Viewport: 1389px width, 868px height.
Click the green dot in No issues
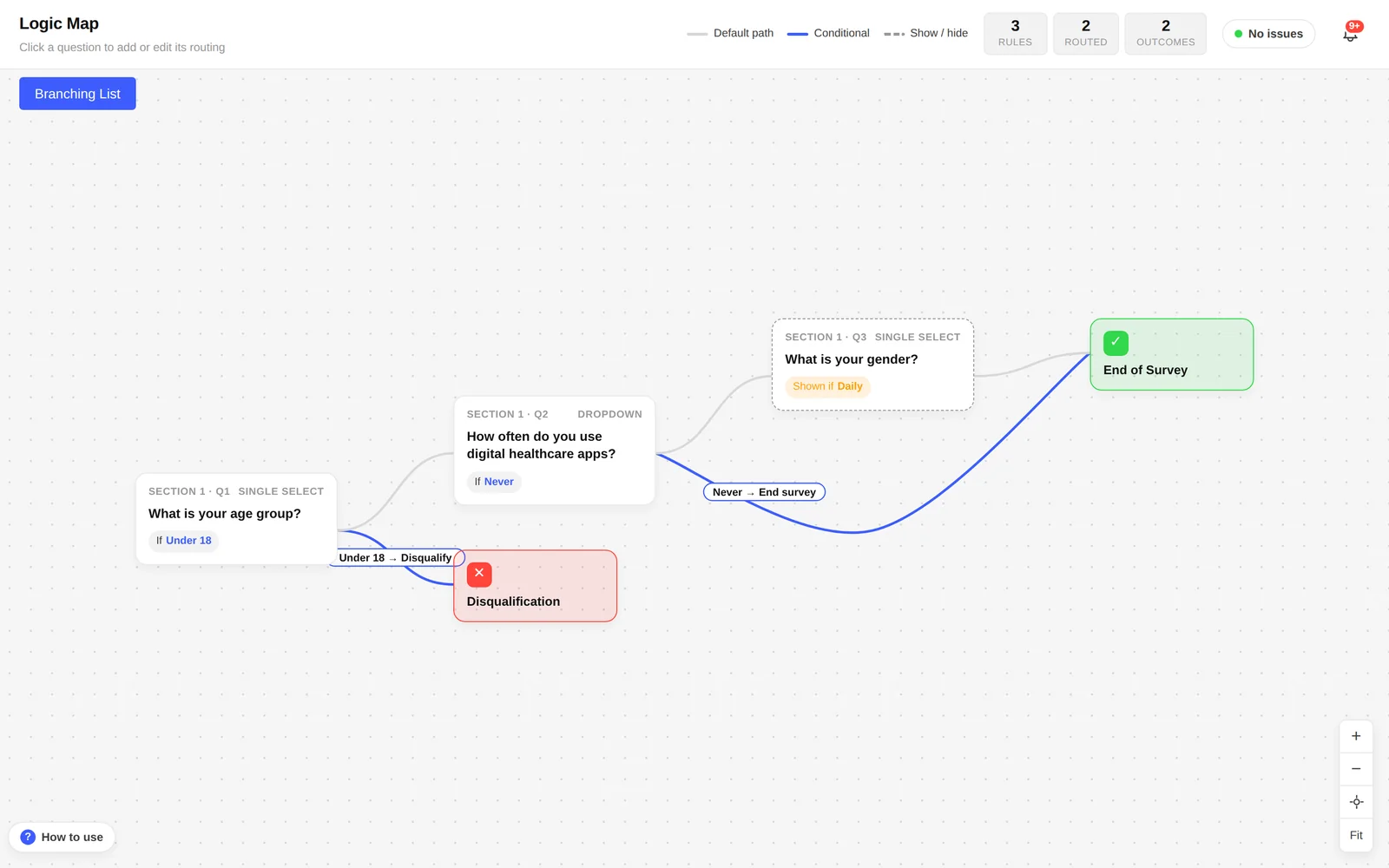1239,34
